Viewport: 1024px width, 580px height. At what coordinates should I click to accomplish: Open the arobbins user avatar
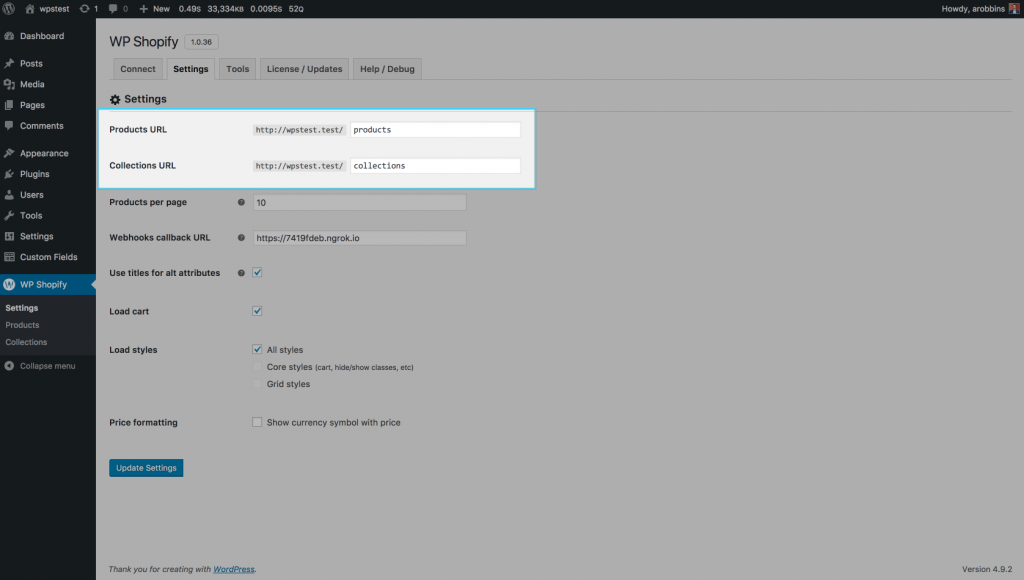(x=1014, y=8)
